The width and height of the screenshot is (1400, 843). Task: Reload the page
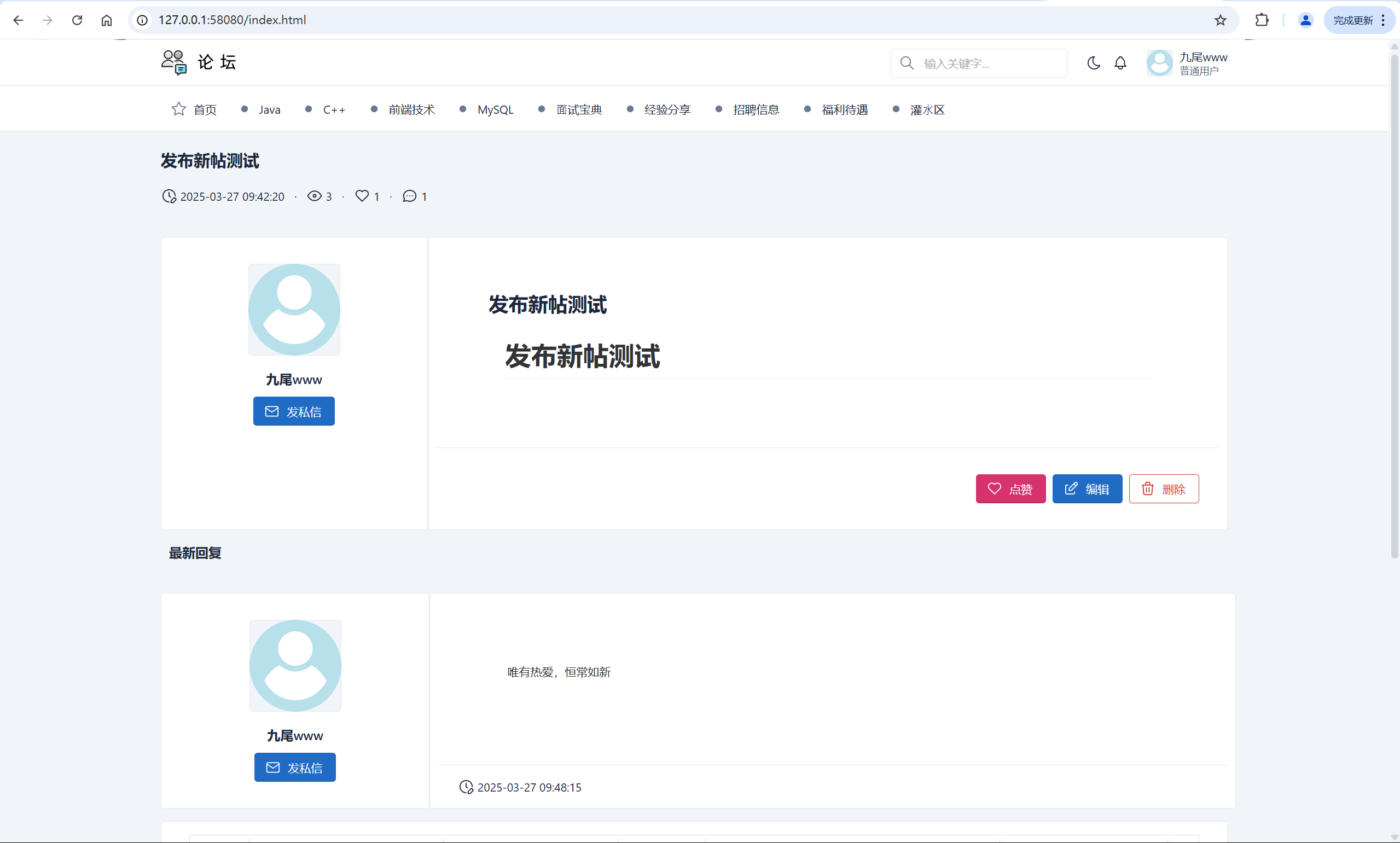(77, 20)
